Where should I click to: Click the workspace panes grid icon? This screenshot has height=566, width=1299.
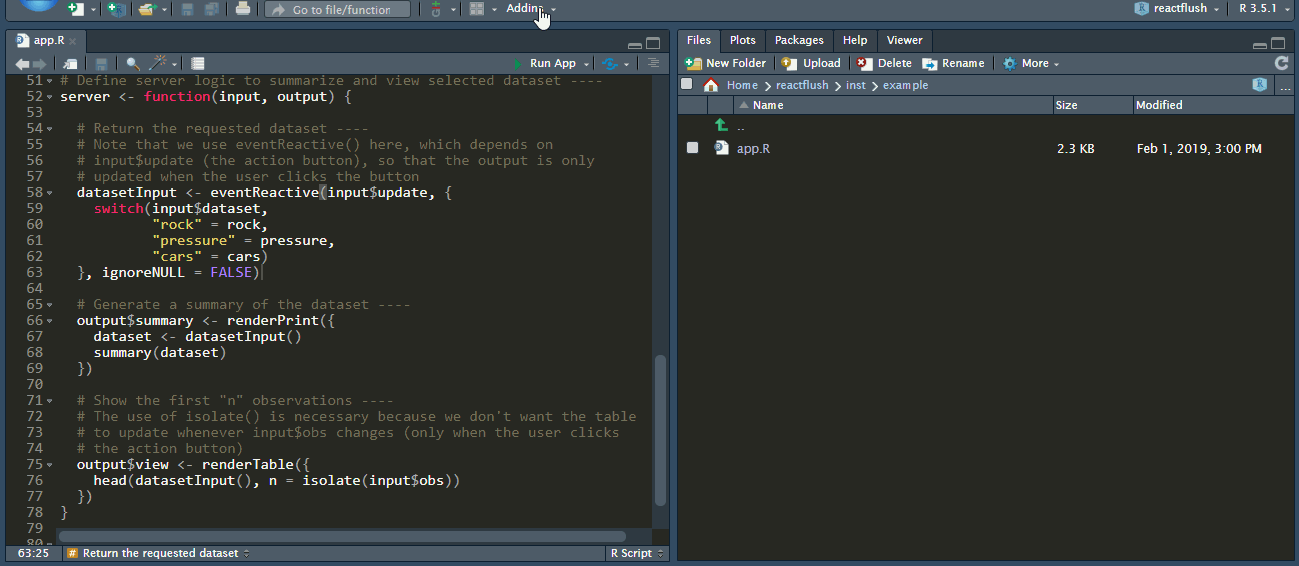[x=477, y=9]
